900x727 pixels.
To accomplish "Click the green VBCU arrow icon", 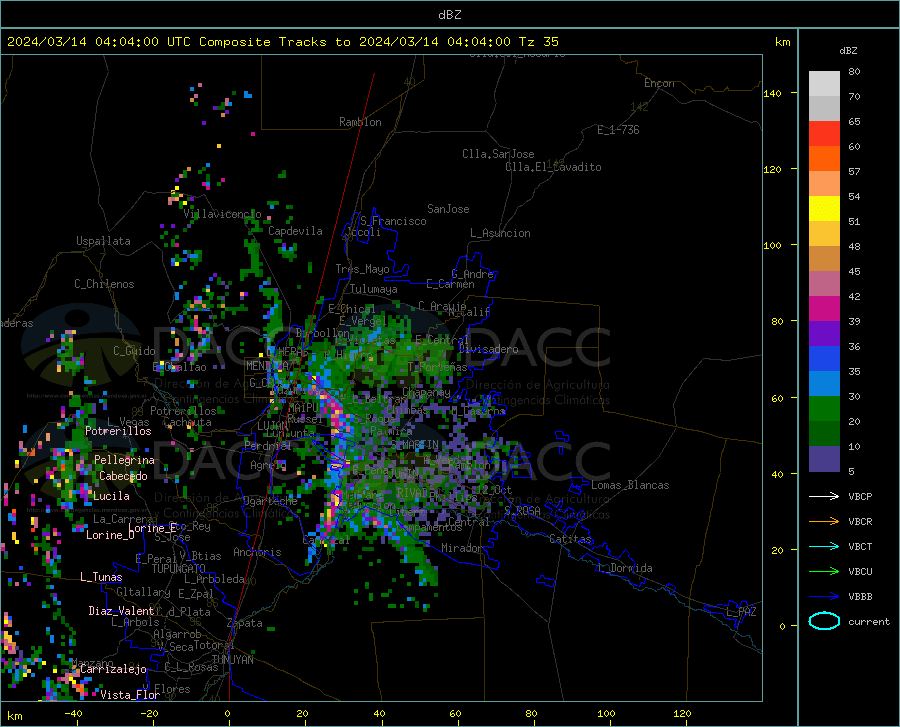I will pyautogui.click(x=824, y=571).
